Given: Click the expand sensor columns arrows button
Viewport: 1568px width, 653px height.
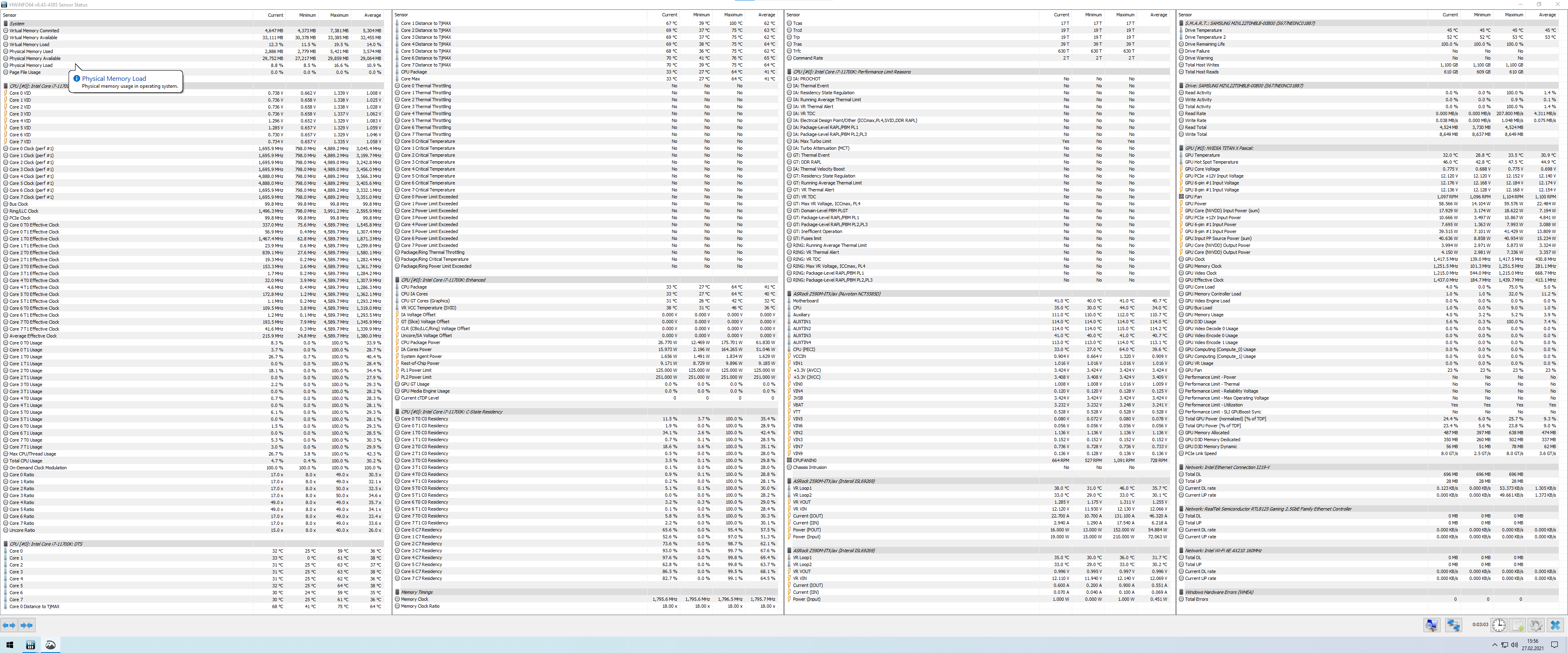Looking at the screenshot, I should pos(9,625).
